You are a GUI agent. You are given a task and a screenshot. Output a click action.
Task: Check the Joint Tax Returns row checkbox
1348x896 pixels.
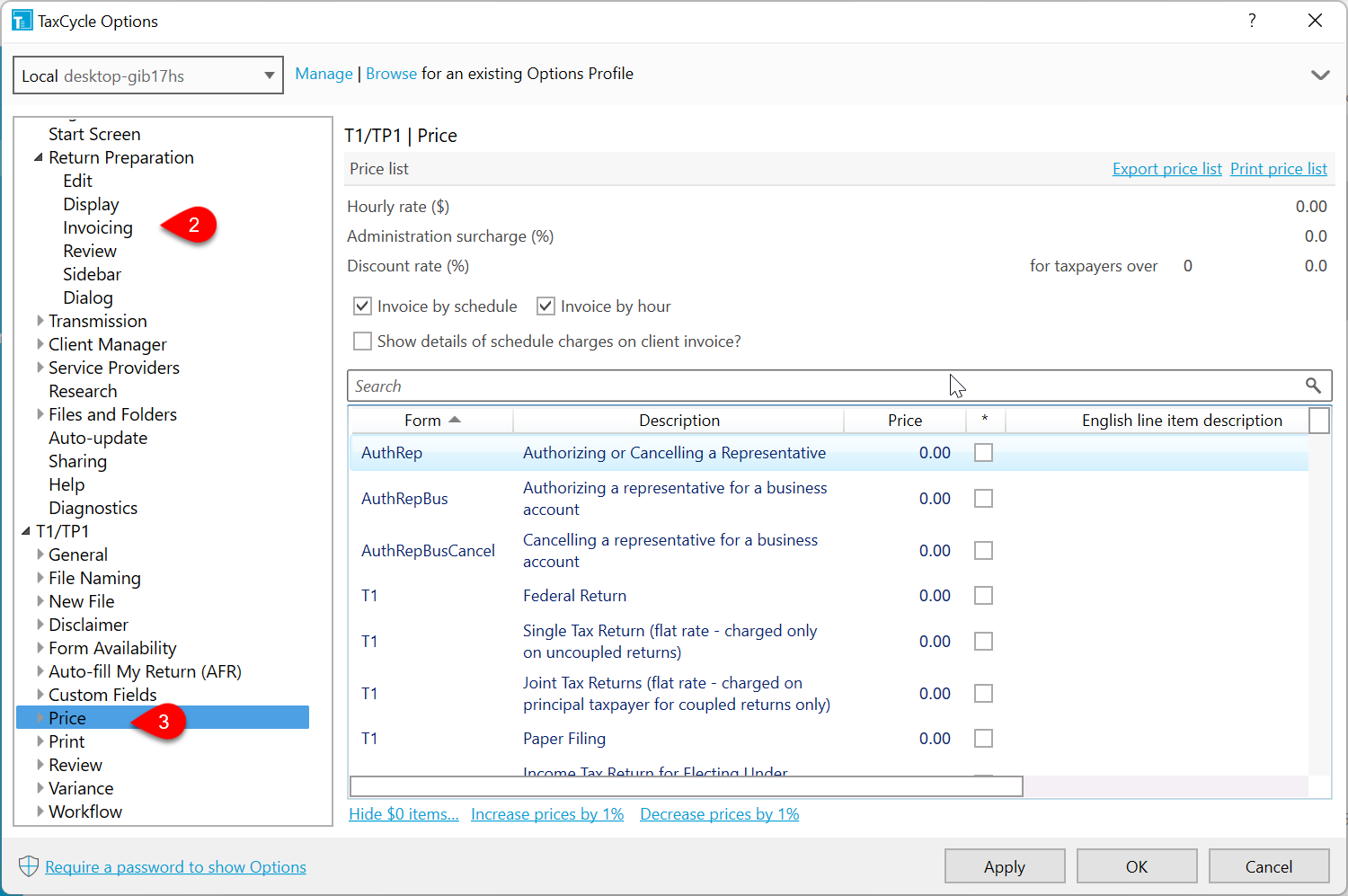(x=984, y=693)
